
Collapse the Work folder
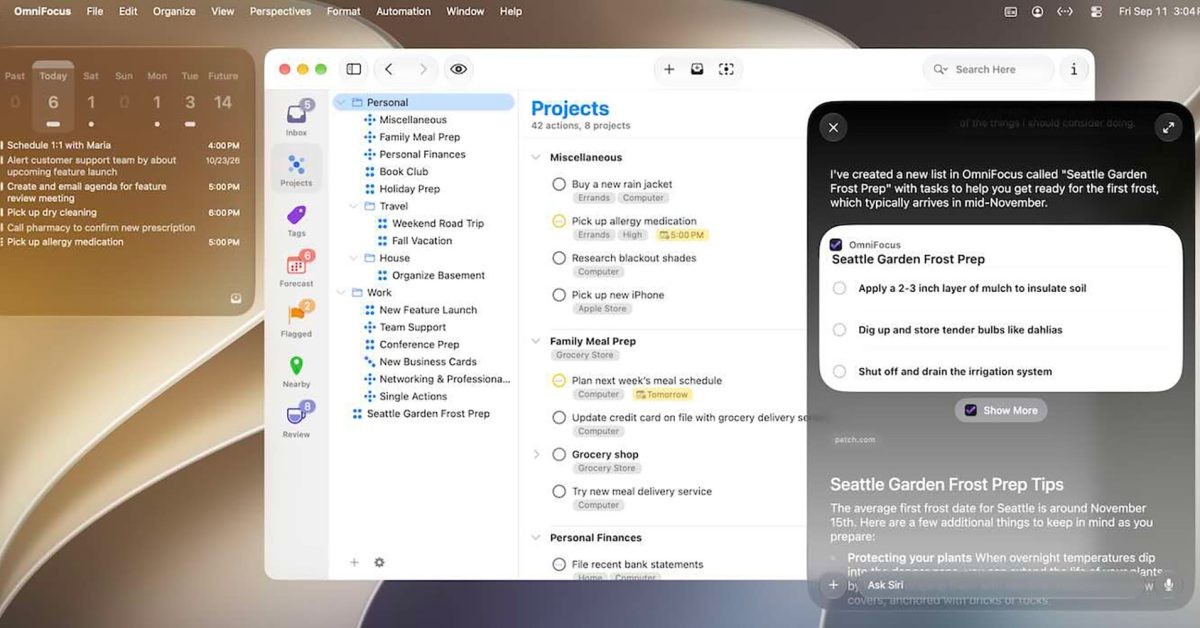click(341, 293)
